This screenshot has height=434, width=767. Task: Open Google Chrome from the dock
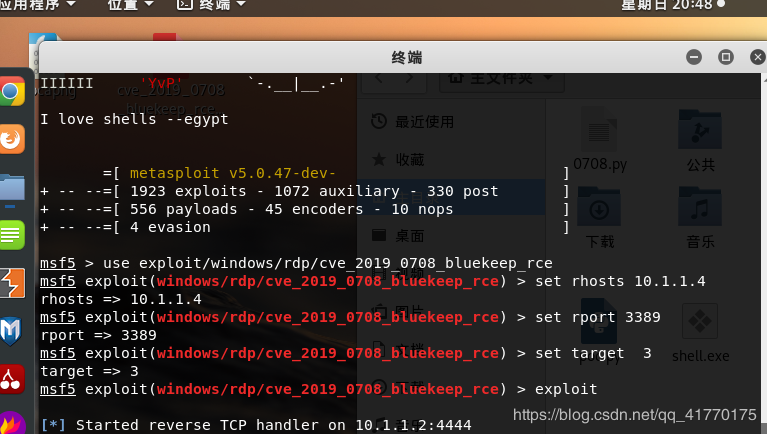point(12,91)
